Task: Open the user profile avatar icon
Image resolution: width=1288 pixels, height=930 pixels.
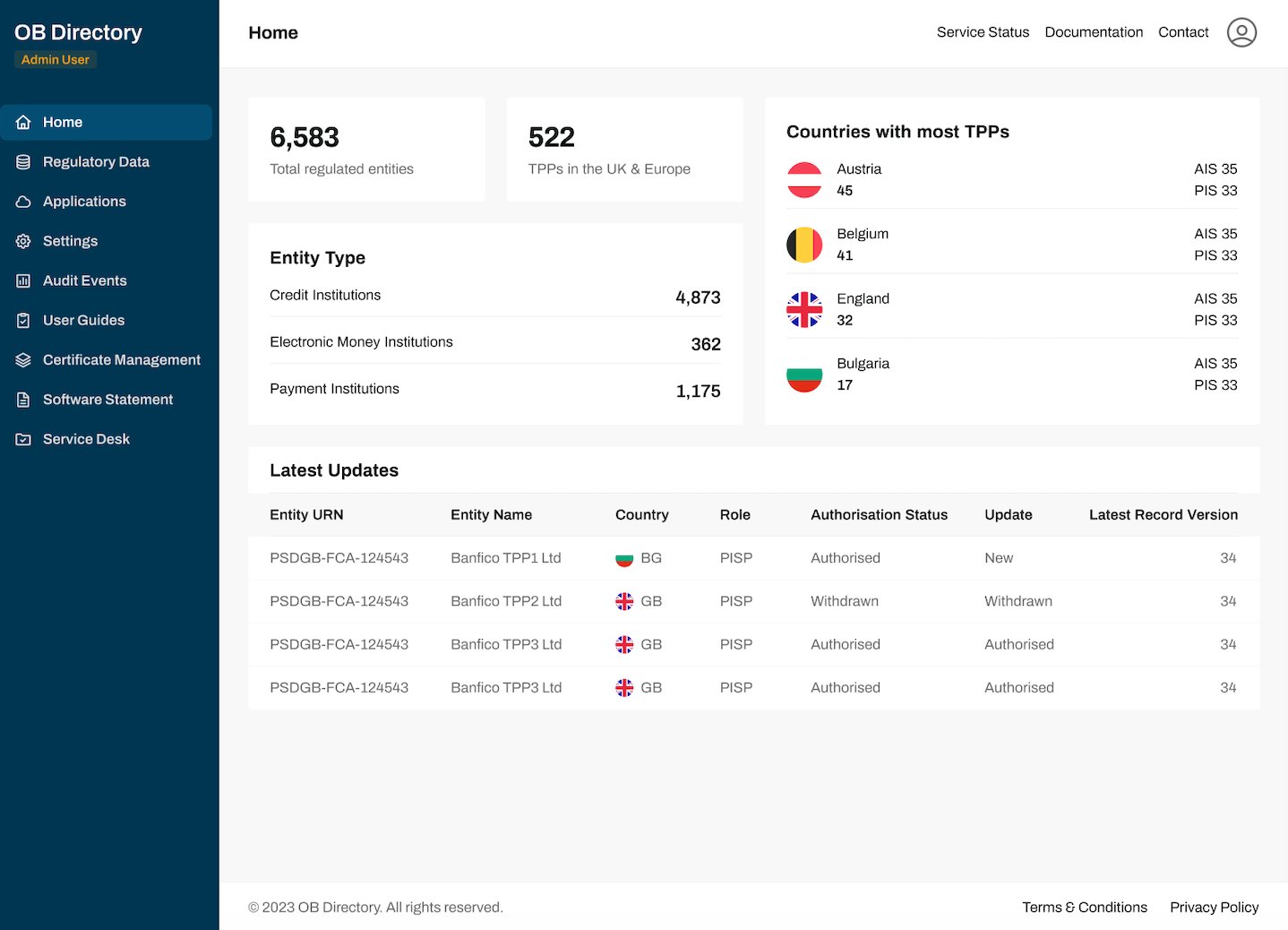Action: click(1241, 32)
